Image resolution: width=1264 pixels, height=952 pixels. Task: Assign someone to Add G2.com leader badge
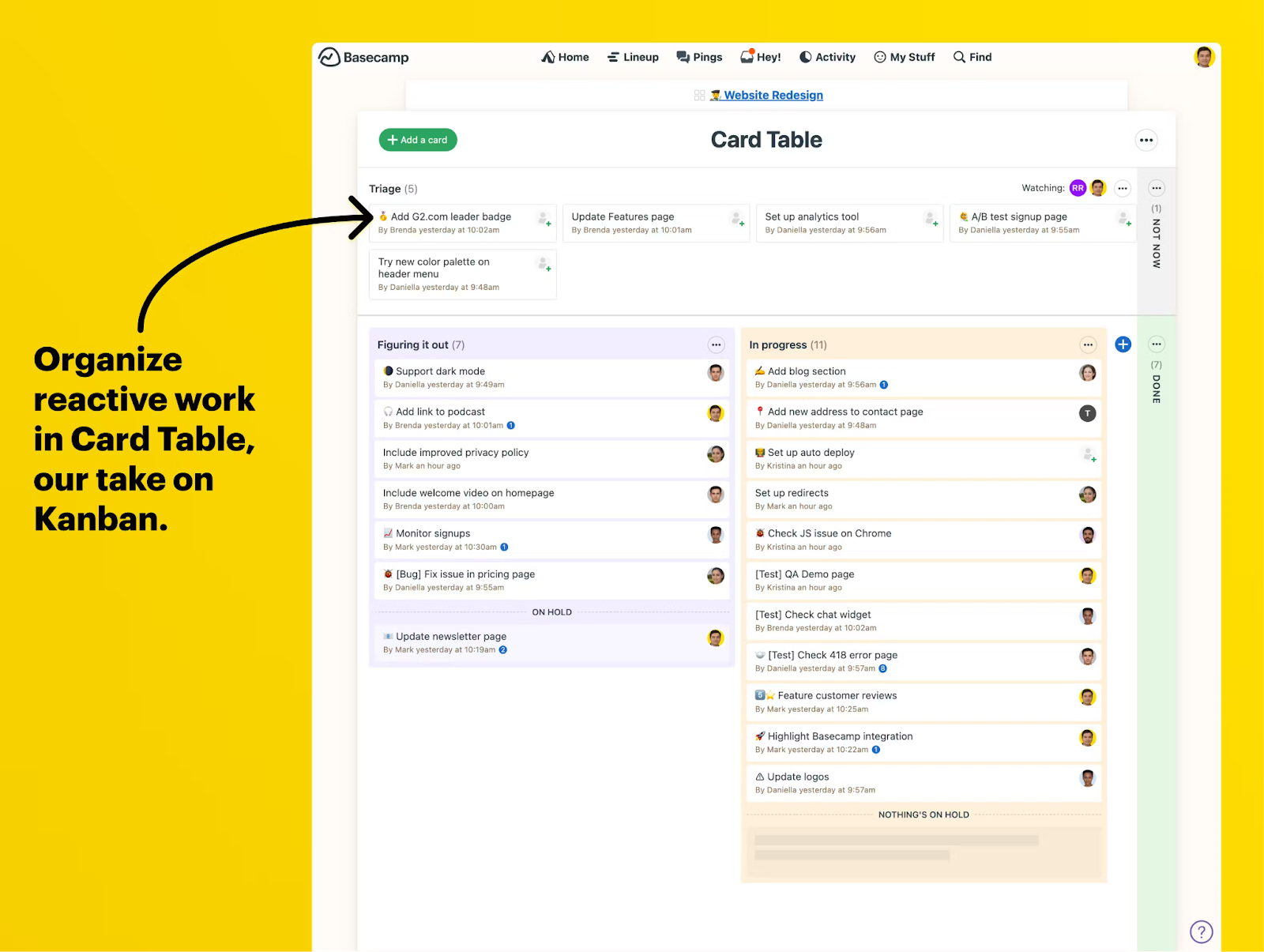point(544,219)
